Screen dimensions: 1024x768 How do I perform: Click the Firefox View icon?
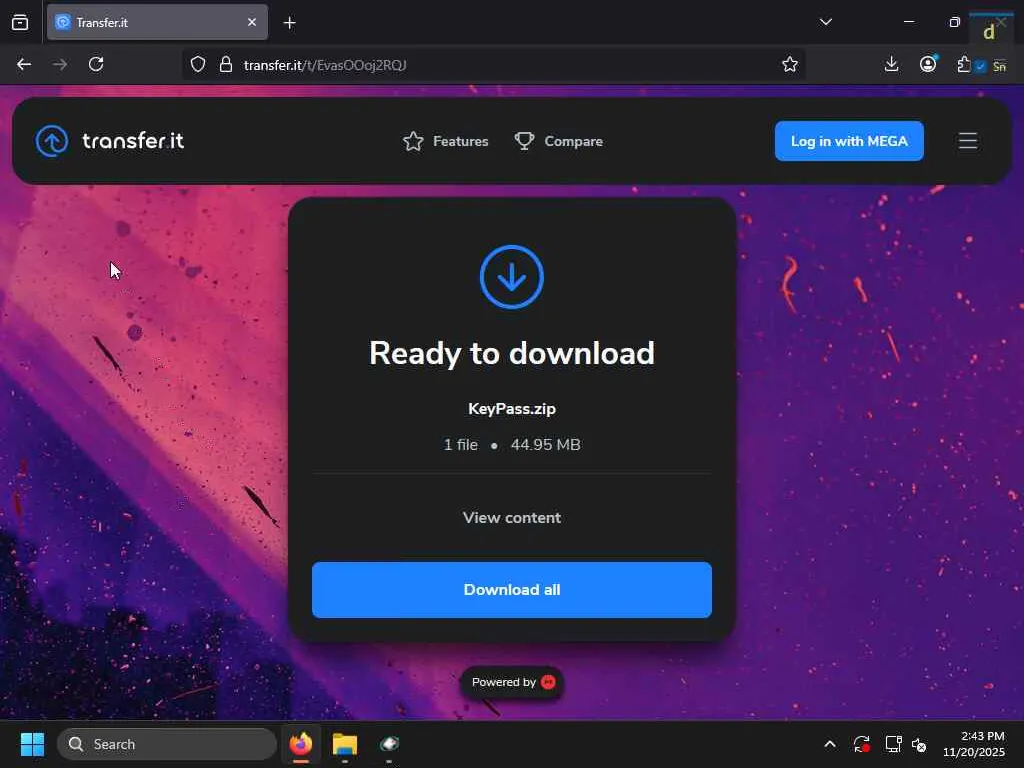click(20, 22)
